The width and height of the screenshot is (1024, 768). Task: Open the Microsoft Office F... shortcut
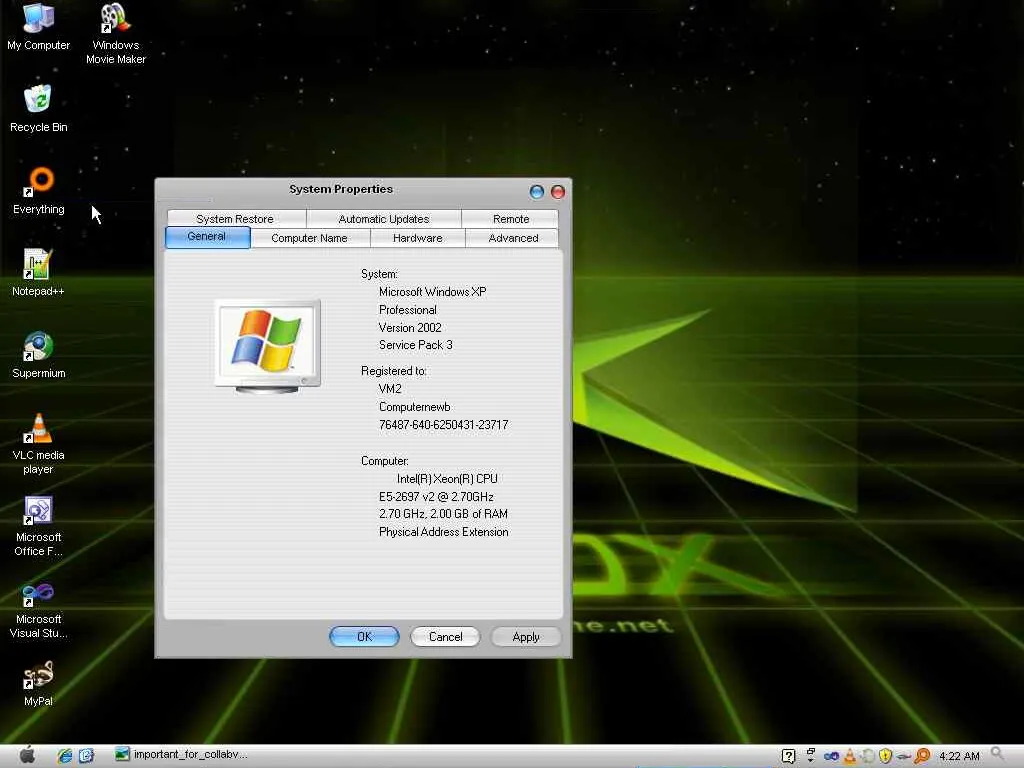click(x=38, y=526)
